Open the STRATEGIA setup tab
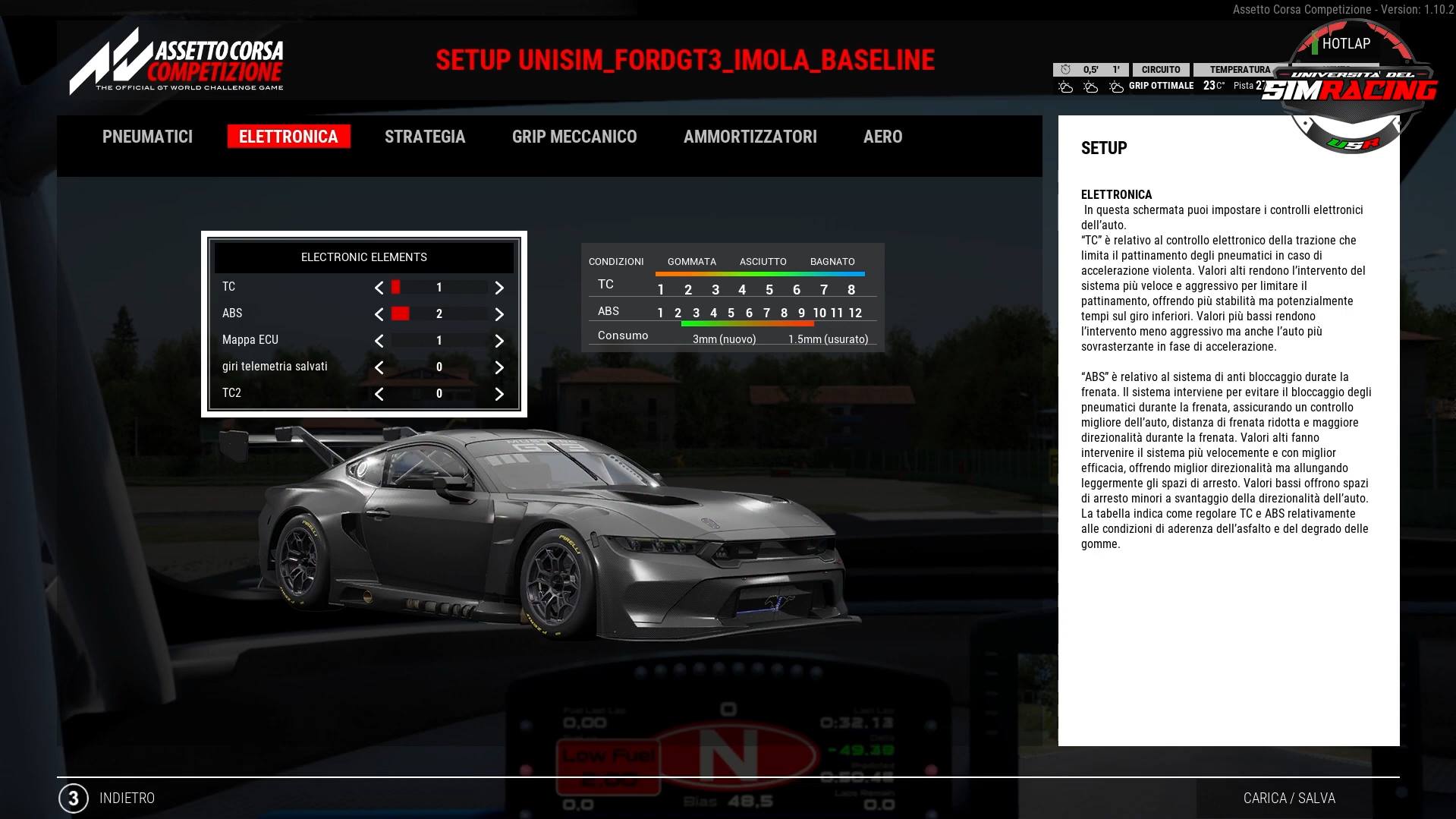1456x819 pixels. click(425, 137)
